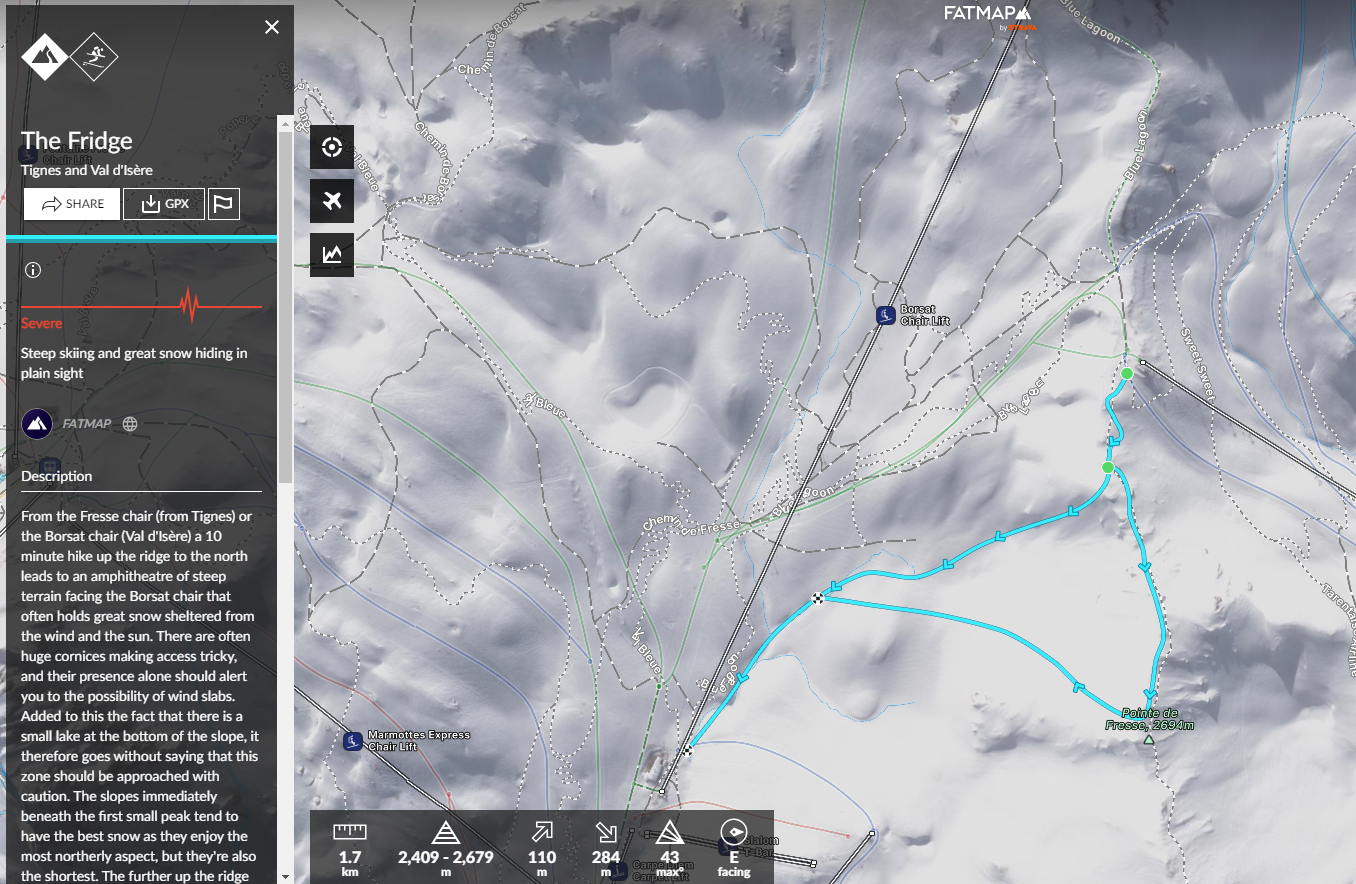Click the Pointe de Fresse summit triangle

(x=1149, y=740)
